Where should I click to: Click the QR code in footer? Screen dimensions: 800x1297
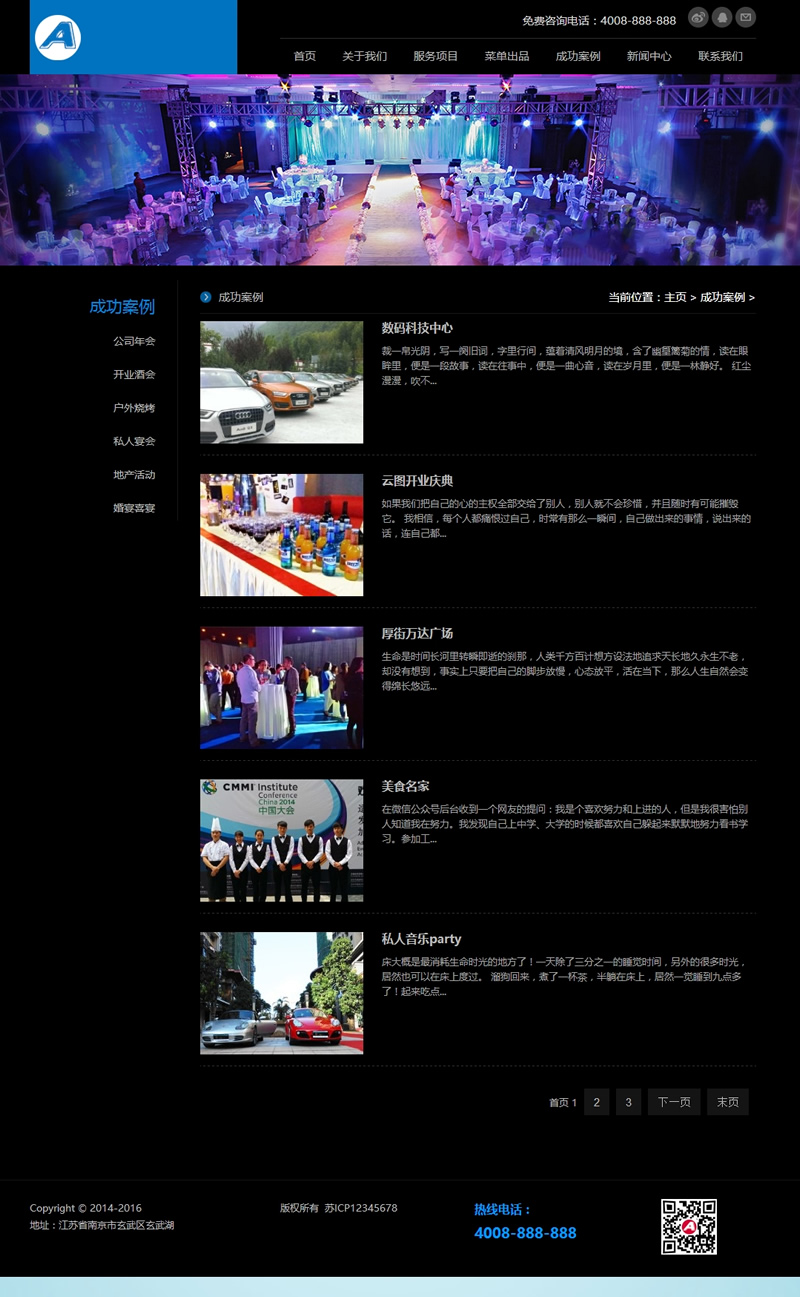coord(689,1227)
